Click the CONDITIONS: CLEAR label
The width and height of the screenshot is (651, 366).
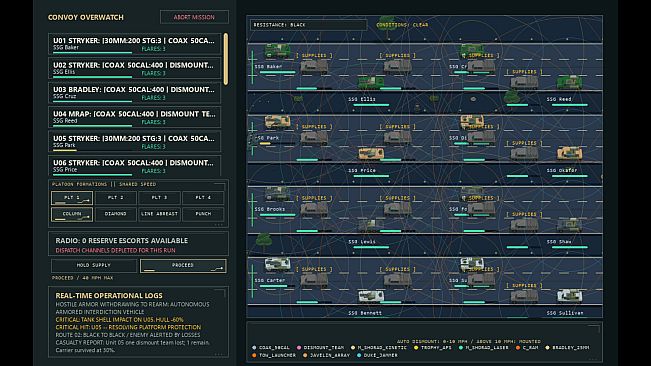pos(402,25)
